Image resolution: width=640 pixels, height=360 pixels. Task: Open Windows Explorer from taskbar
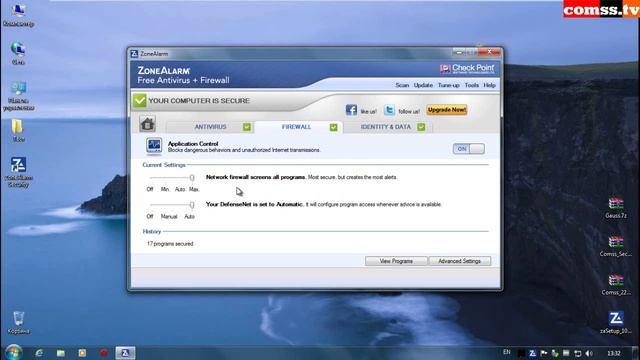click(x=60, y=353)
